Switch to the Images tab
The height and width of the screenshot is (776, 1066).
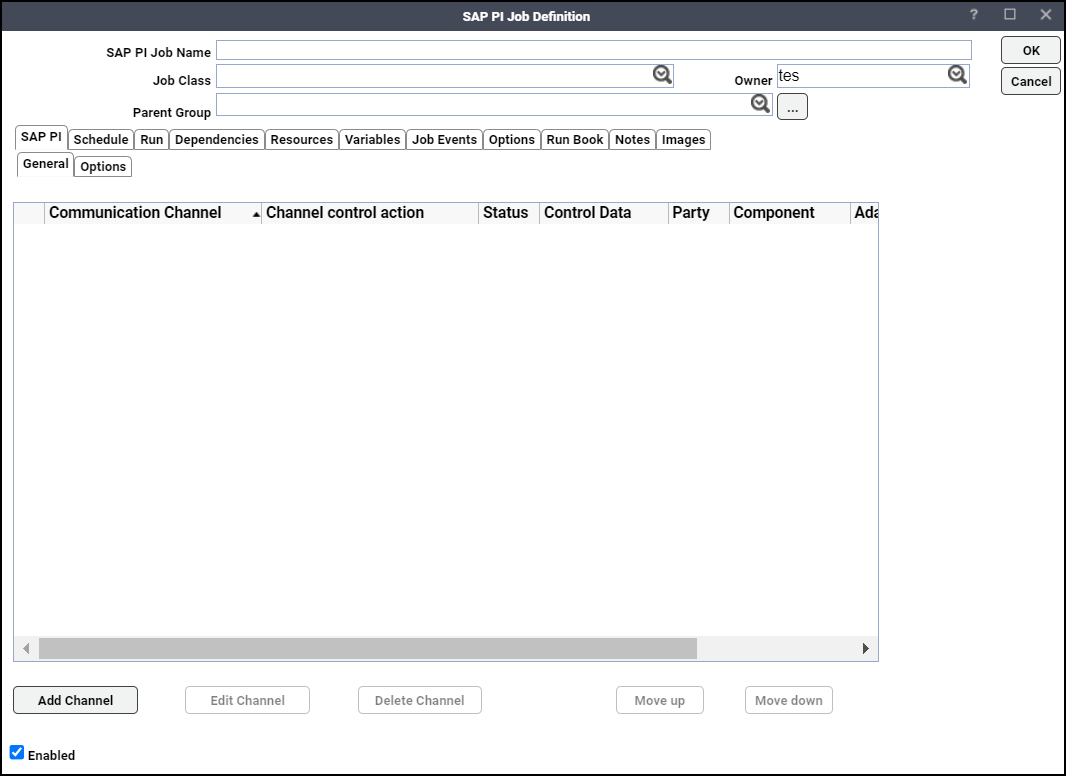pos(683,139)
